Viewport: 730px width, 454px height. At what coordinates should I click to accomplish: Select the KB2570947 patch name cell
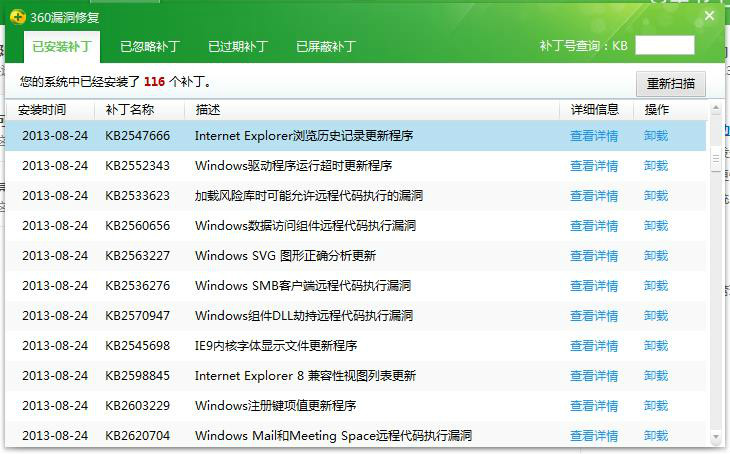pos(137,316)
